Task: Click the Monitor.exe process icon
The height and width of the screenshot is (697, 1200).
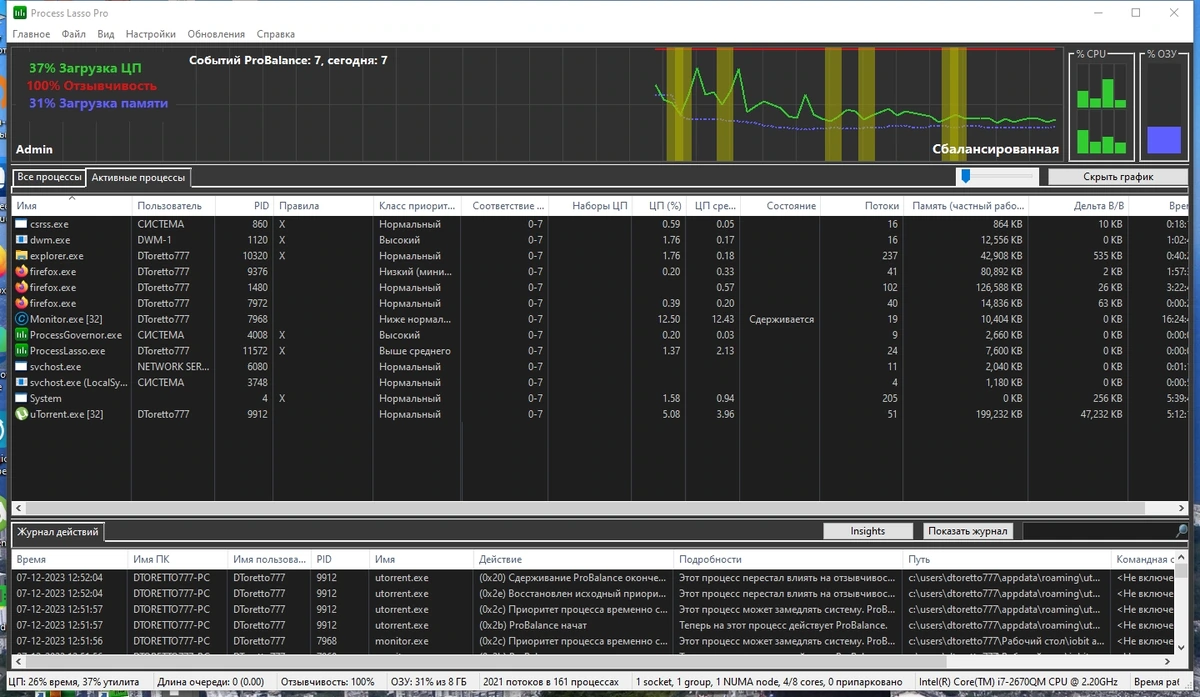Action: pos(22,319)
